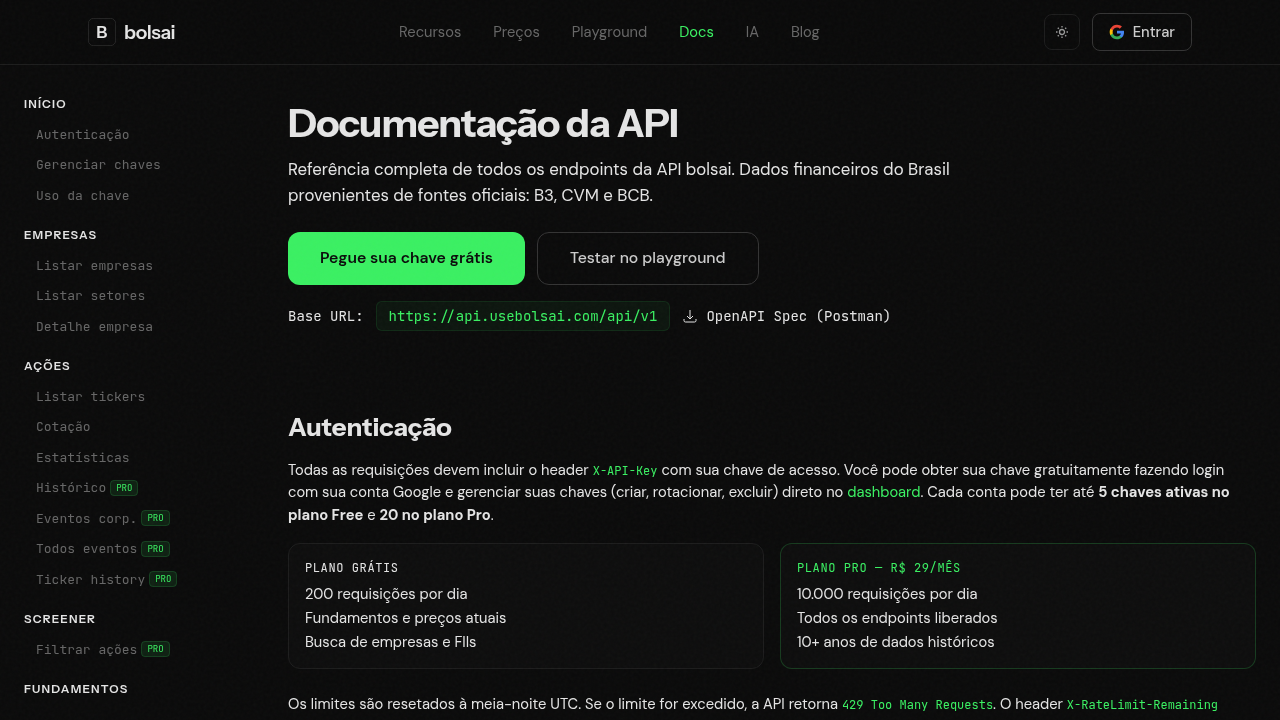
Task: Open Listar empresas in the sidebar
Action: click(94, 266)
